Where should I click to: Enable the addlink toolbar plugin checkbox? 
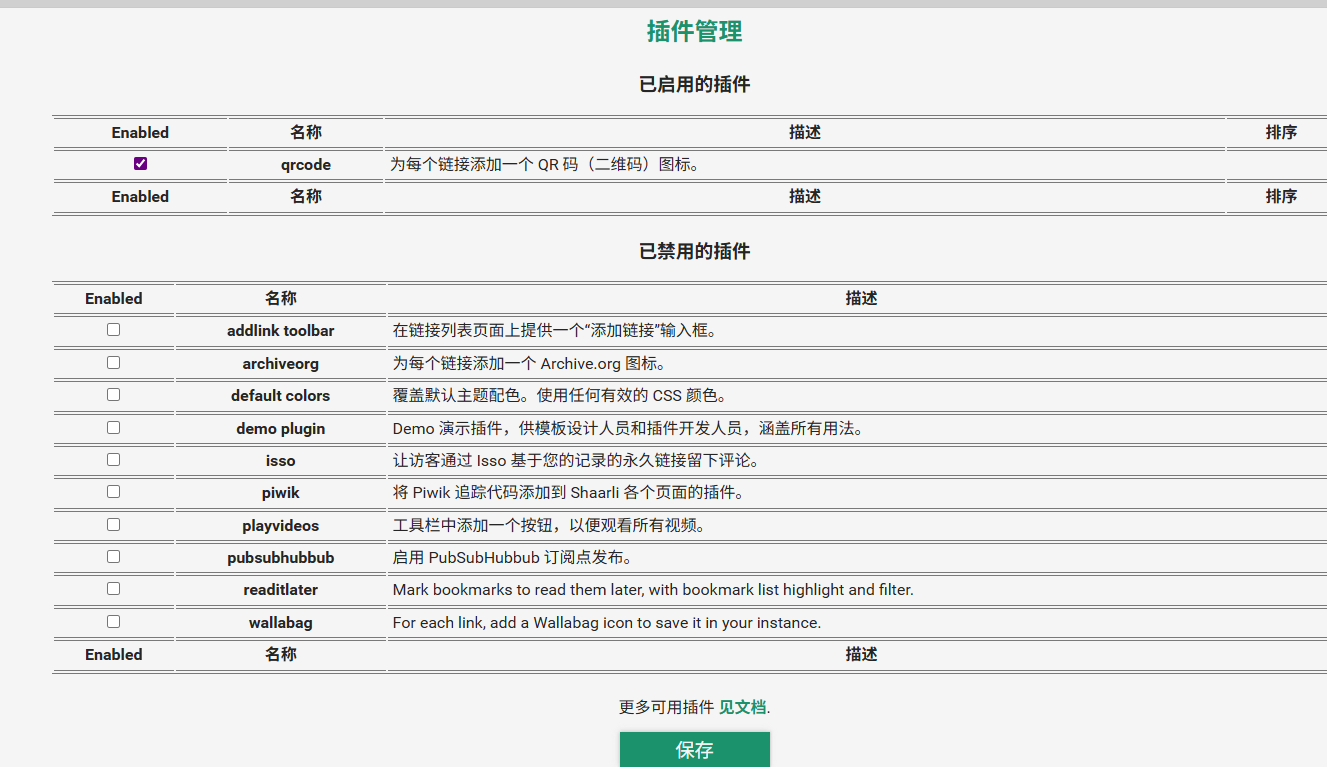[x=113, y=330]
